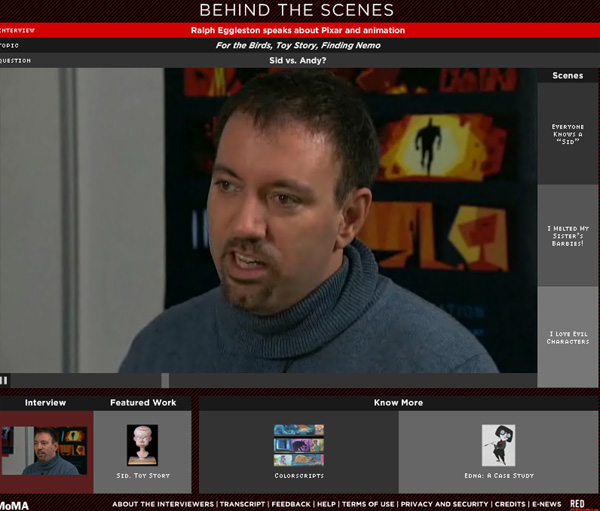Open the scene 'I Melted My Sister's Barbies!'
600x511 pixels.
click(x=568, y=236)
